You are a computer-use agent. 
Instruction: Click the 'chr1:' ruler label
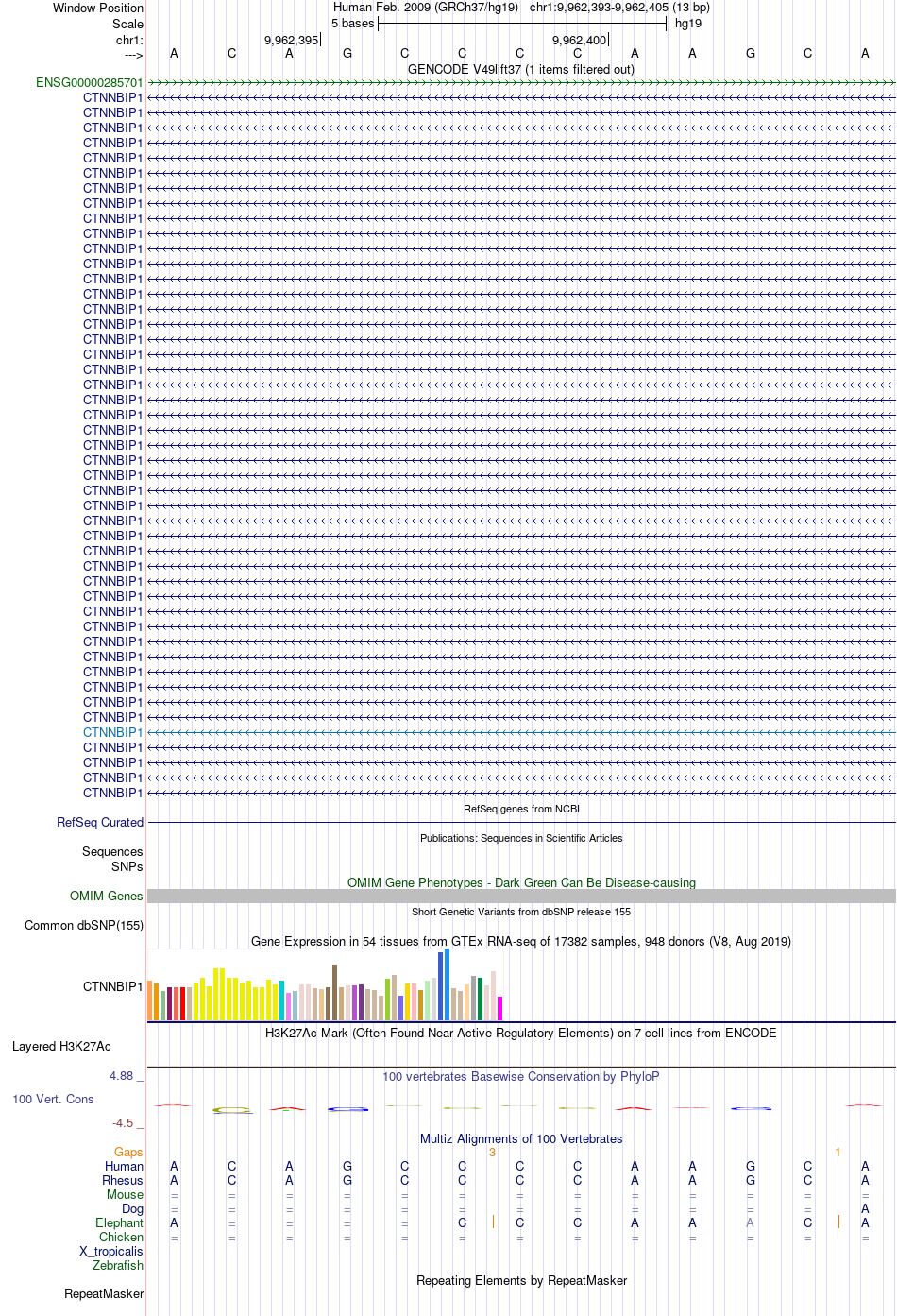[x=129, y=40]
